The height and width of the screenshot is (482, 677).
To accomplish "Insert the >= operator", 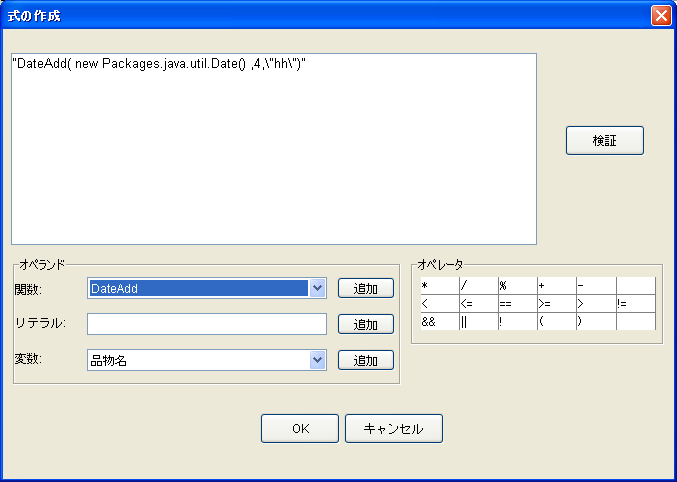I will (557, 304).
